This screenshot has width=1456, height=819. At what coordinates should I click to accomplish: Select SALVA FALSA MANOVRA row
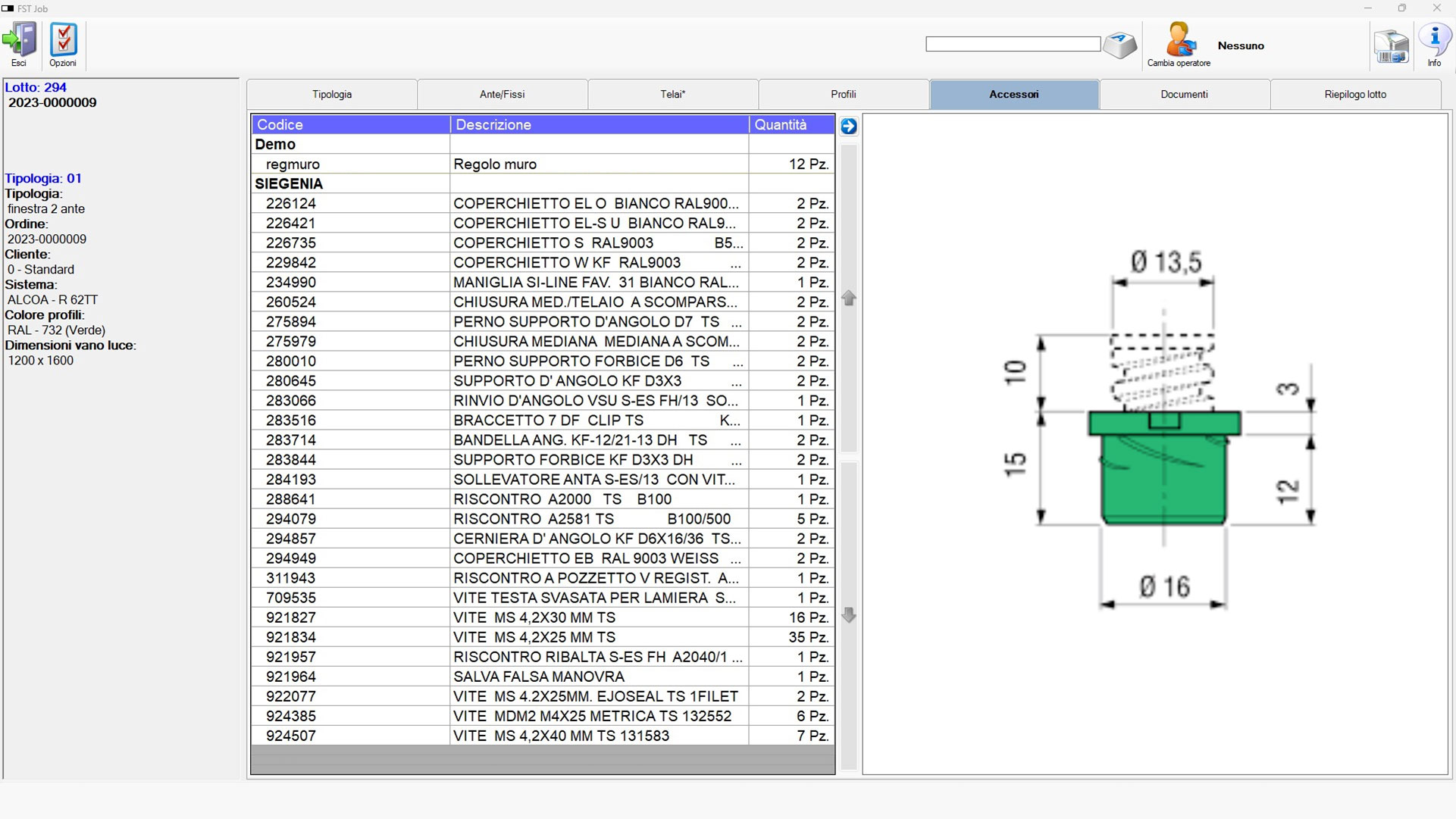click(x=543, y=676)
